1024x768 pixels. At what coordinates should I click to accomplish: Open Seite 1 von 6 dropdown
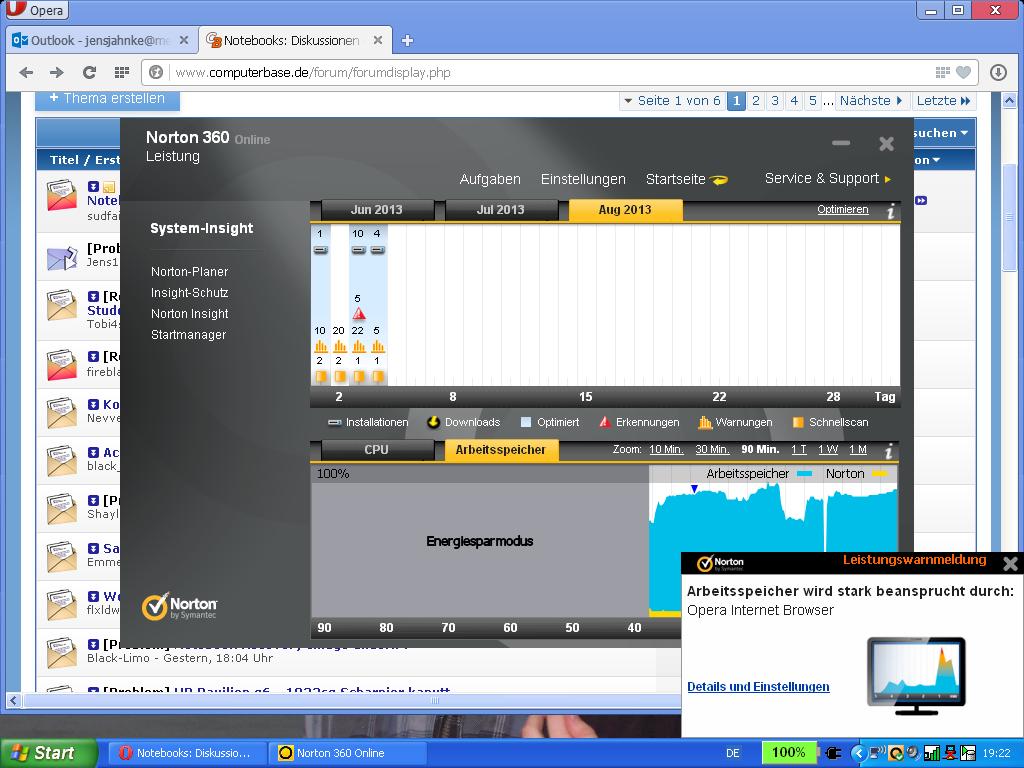[672, 101]
